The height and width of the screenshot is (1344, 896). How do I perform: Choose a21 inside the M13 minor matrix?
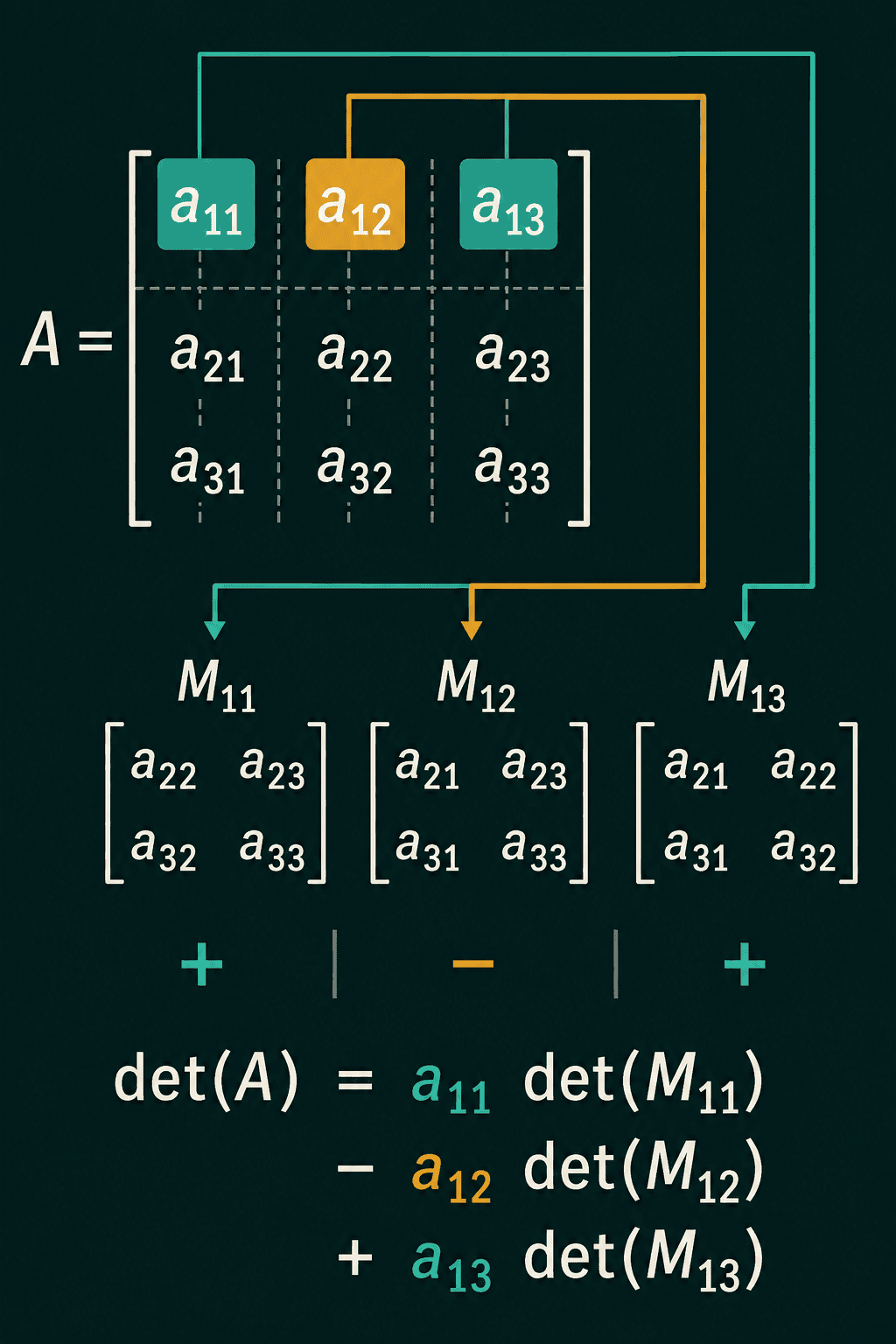pos(696,768)
